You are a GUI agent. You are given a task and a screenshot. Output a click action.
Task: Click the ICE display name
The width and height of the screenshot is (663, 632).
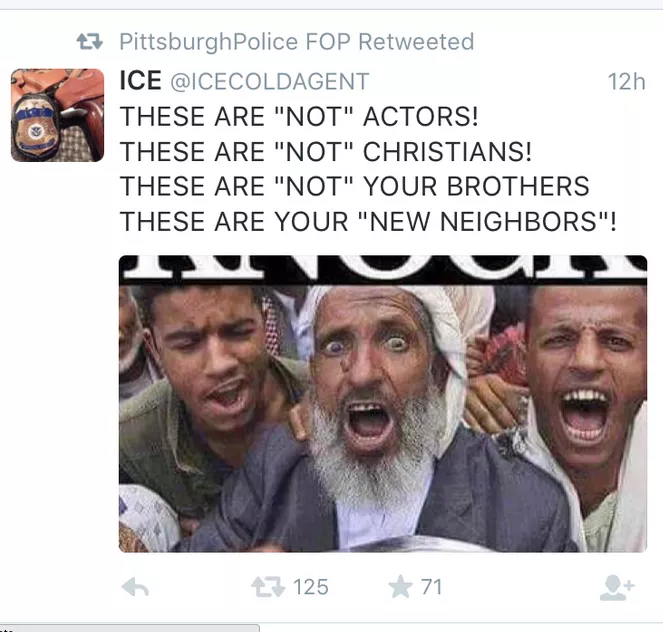pyautogui.click(x=141, y=80)
